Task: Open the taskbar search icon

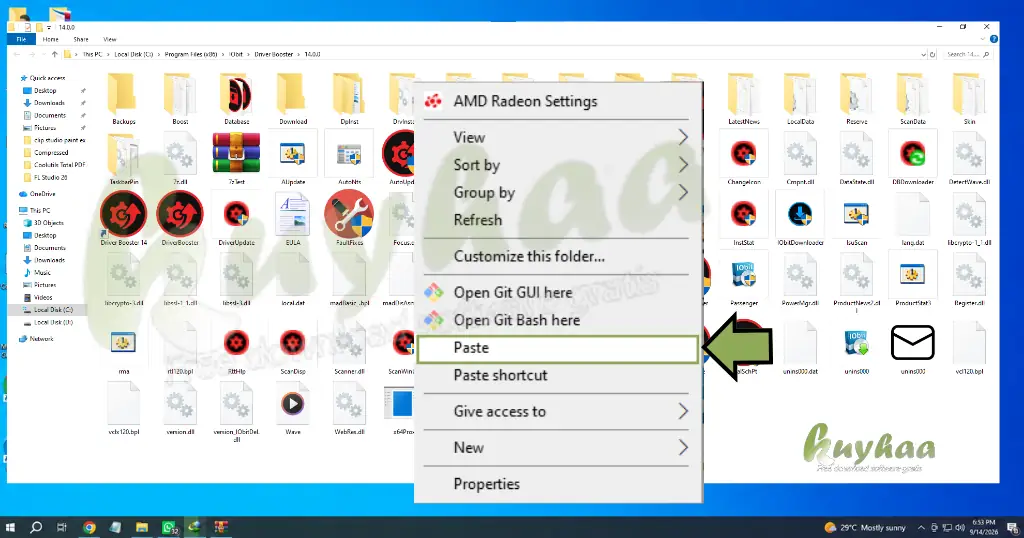Action: click(36, 527)
